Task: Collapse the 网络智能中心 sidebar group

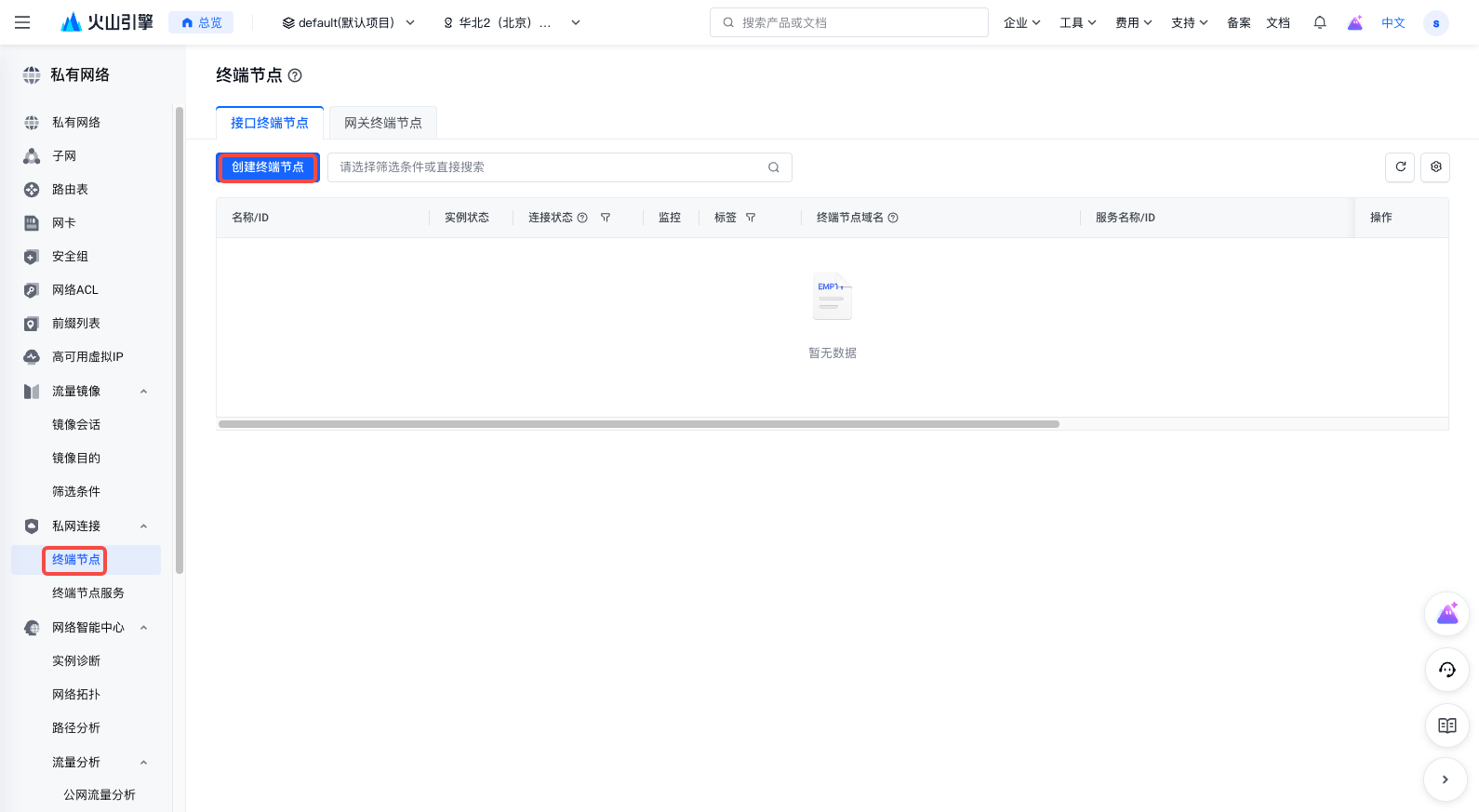Action: pyautogui.click(x=143, y=628)
